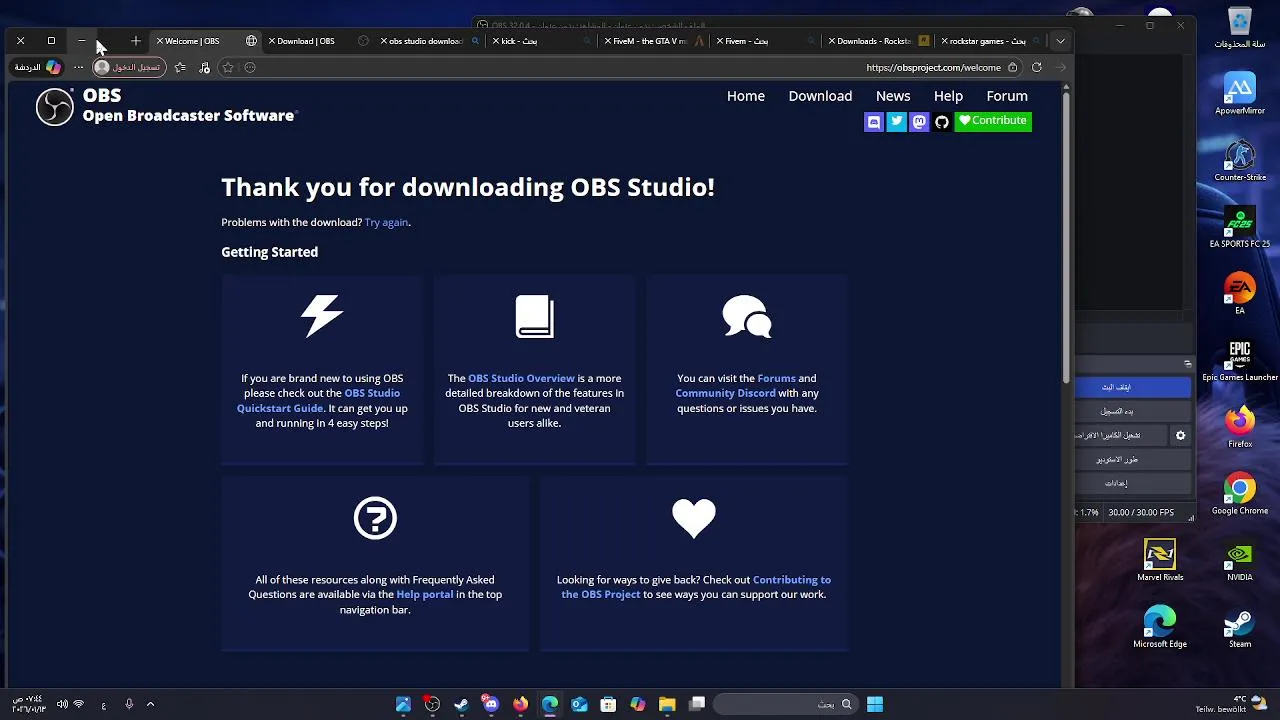Open the taskbar volume speaker icon
Viewport: 1280px width, 720px height.
point(62,704)
